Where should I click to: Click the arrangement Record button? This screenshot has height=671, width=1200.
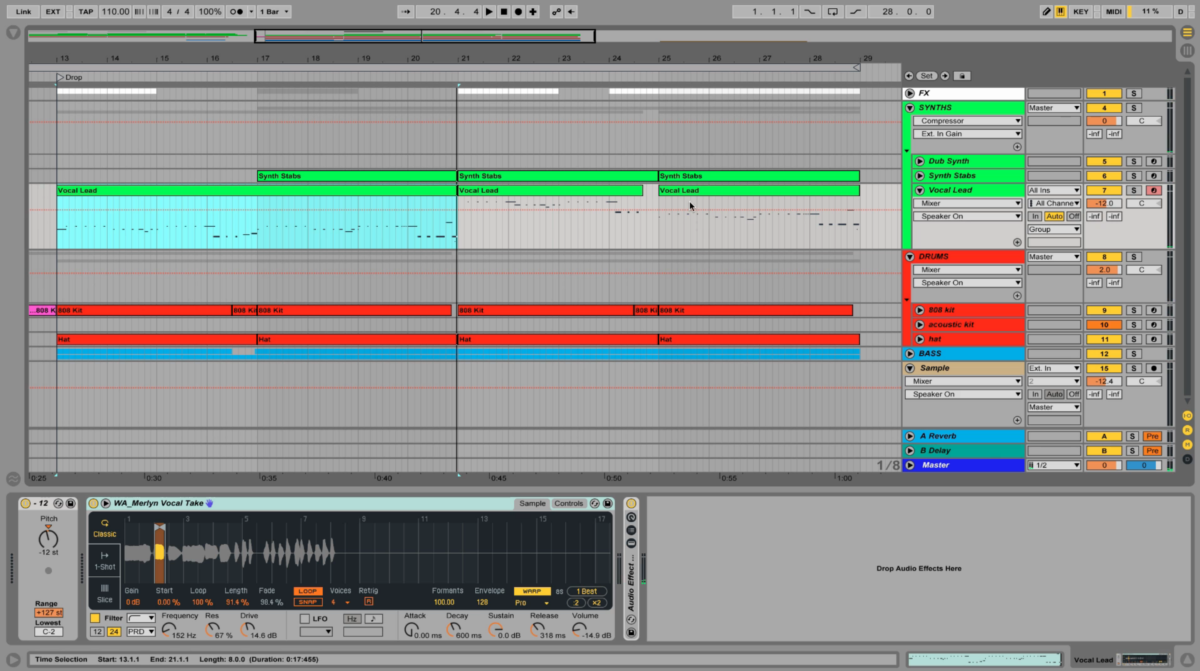click(518, 11)
